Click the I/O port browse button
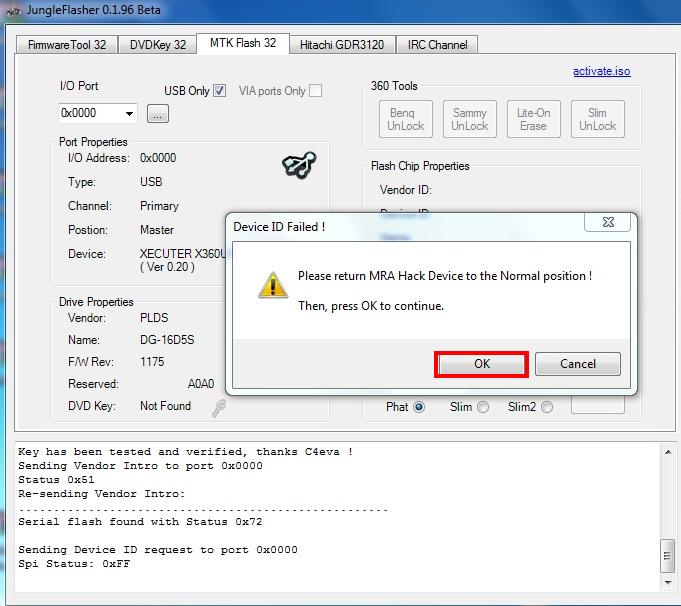Screen dimensions: 681x606 pyautogui.click(x=158, y=114)
